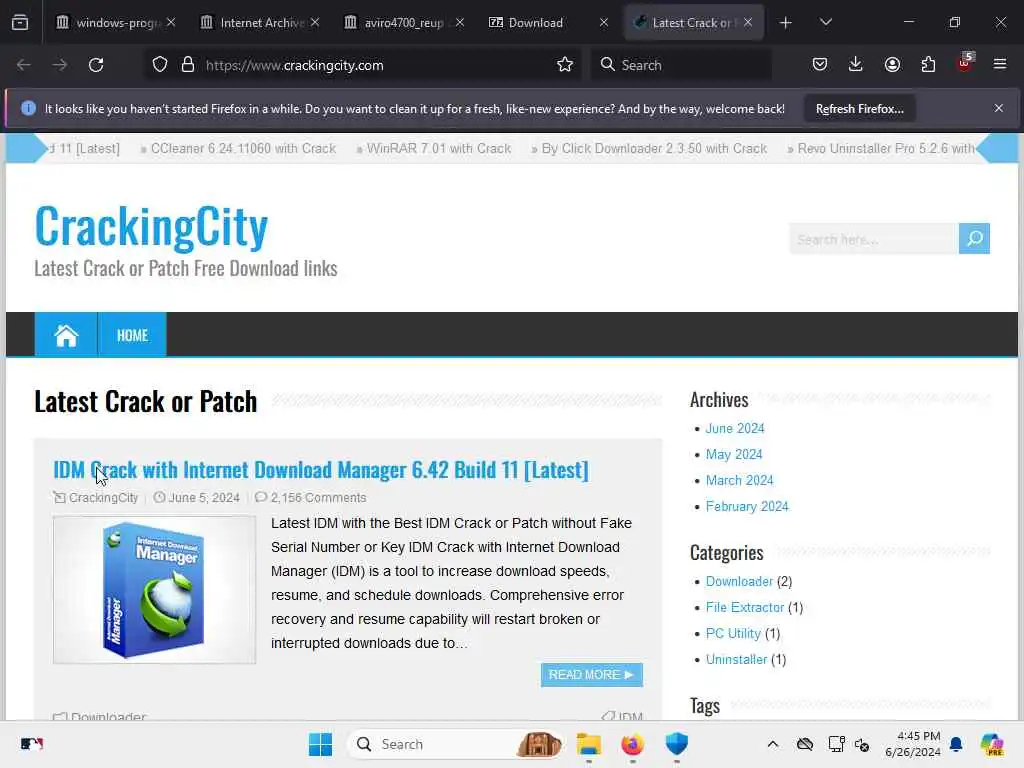Screen dimensions: 1024x768
Task: Click the taskbar clock and date
Action: [x=913, y=744]
